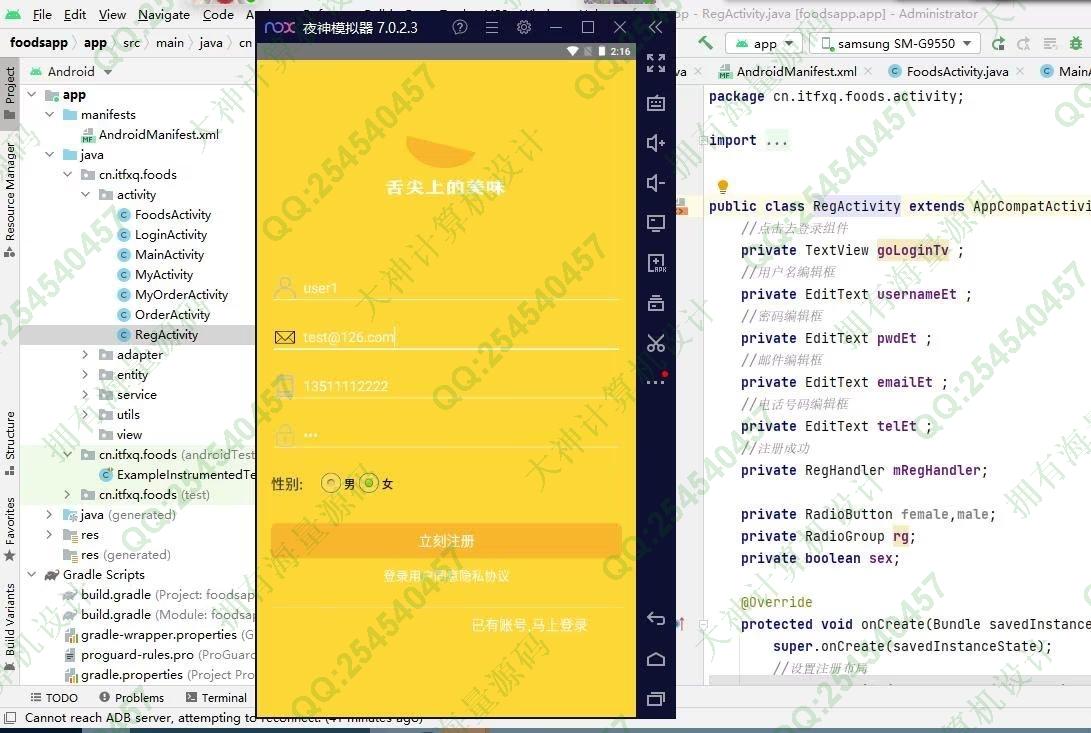Open Nox multi-instance toolbox icon
The width and height of the screenshot is (1091, 733).
click(x=655, y=303)
